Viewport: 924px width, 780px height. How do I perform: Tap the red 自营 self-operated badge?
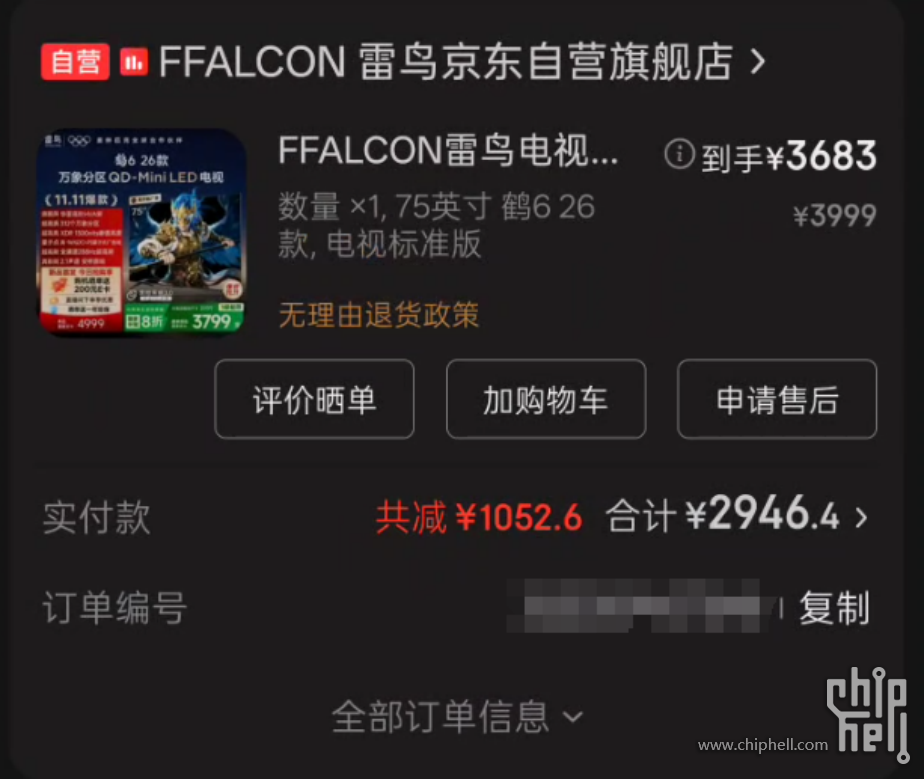point(75,61)
